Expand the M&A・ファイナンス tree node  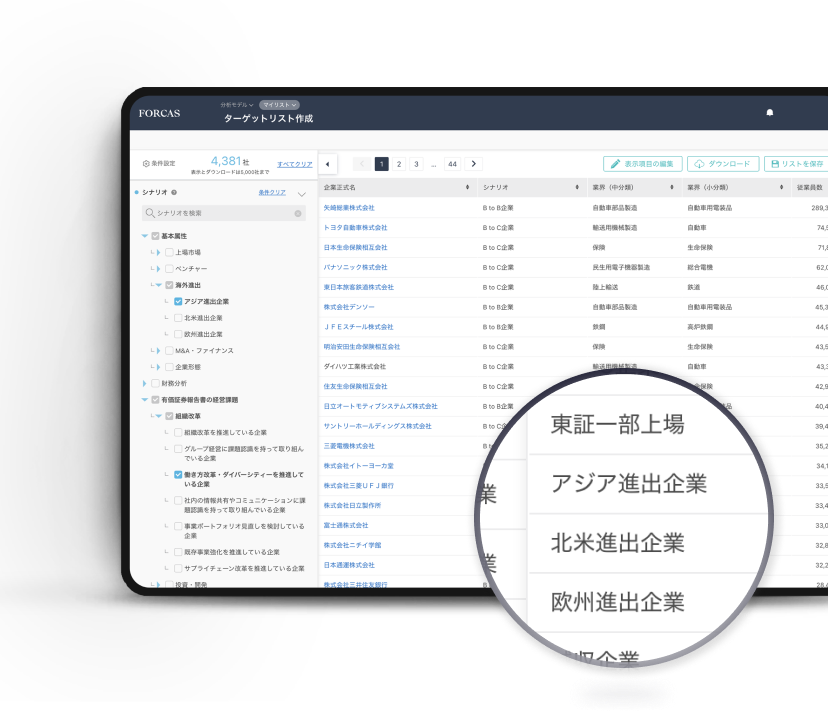tap(158, 351)
